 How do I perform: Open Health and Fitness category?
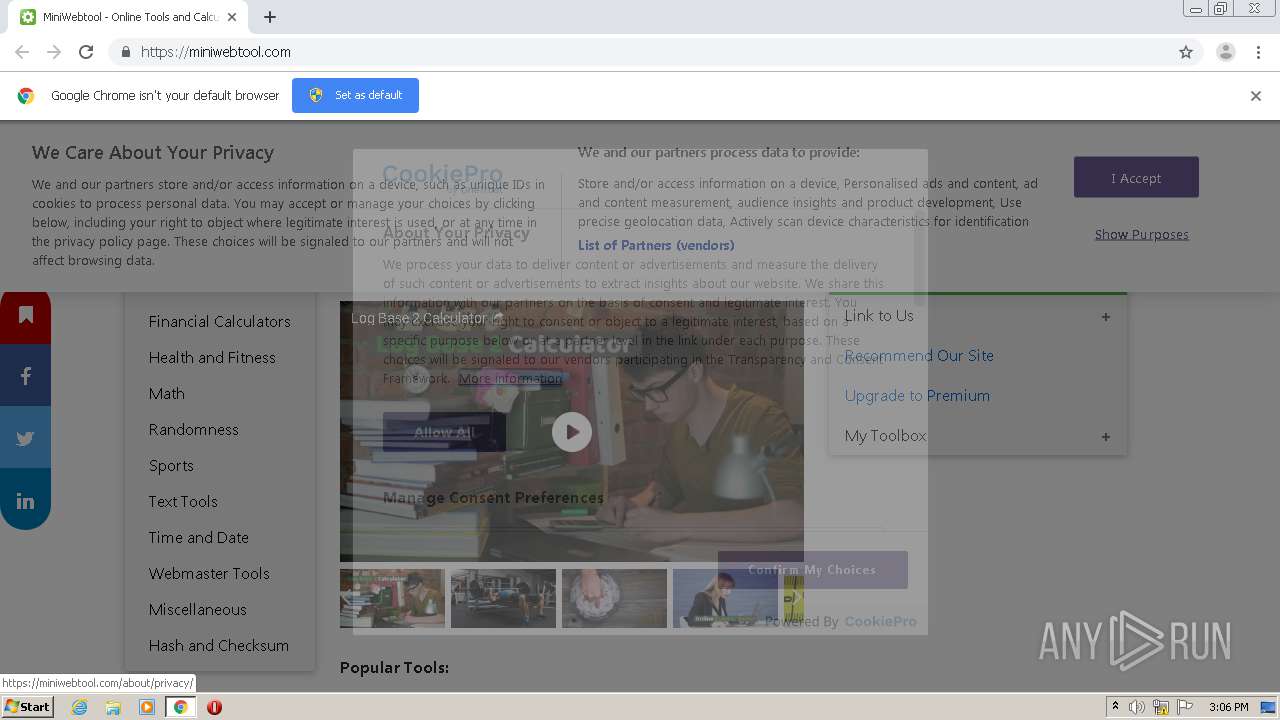point(212,357)
